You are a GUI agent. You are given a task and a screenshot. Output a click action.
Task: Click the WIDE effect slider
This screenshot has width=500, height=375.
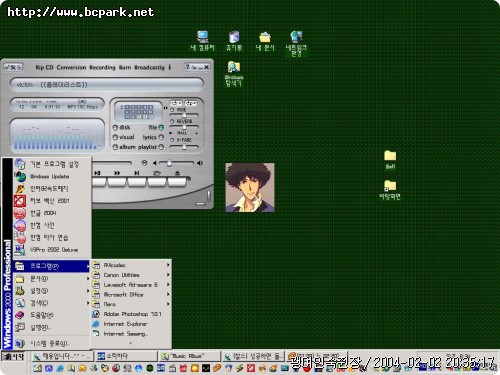184,115
